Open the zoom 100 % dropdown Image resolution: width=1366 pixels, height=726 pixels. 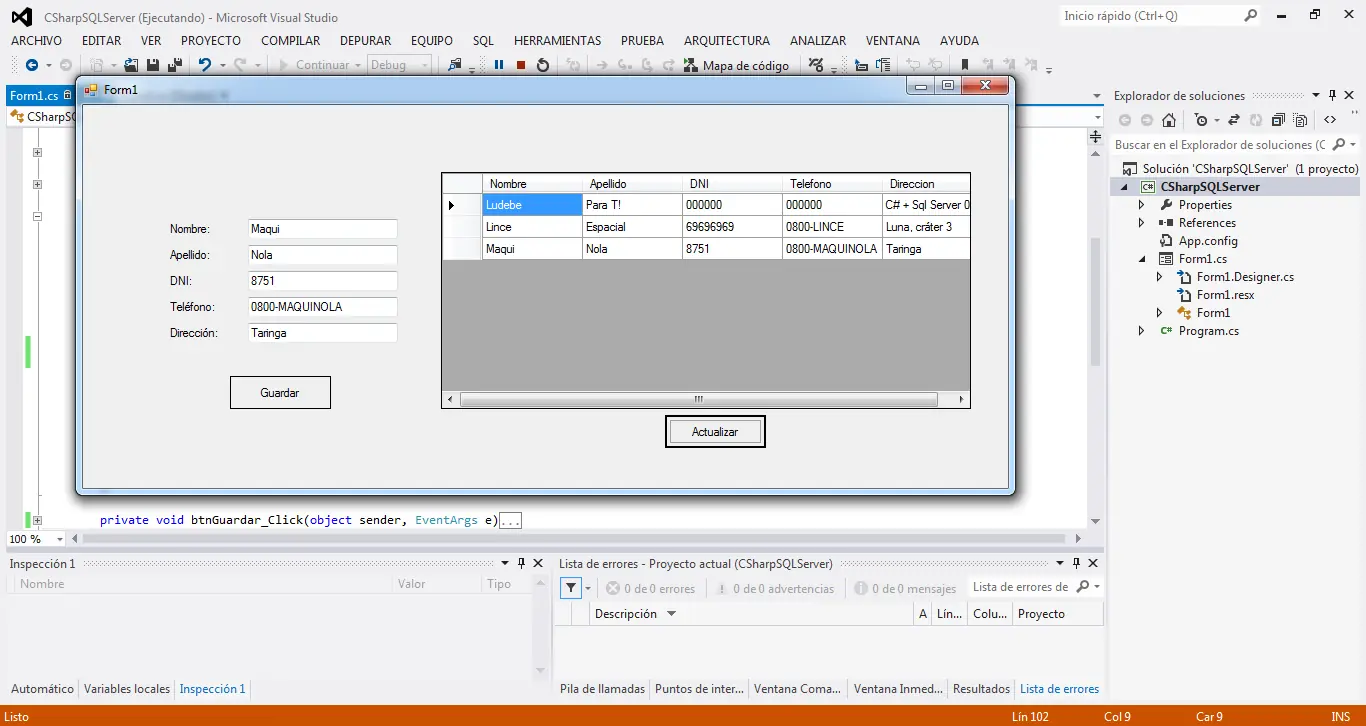(x=60, y=539)
